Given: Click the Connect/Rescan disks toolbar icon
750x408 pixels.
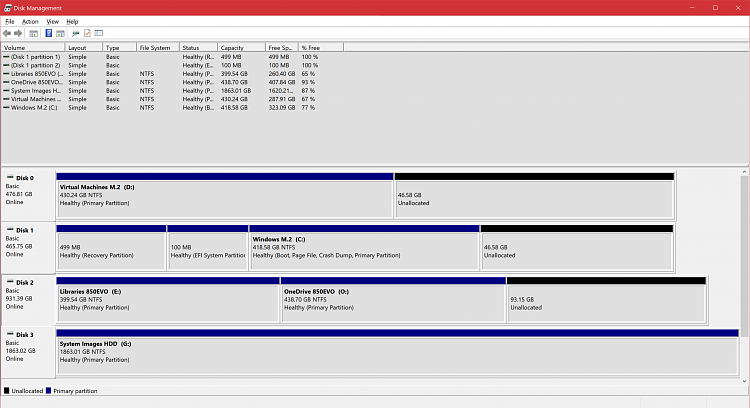Looking at the screenshot, I should [x=75, y=33].
